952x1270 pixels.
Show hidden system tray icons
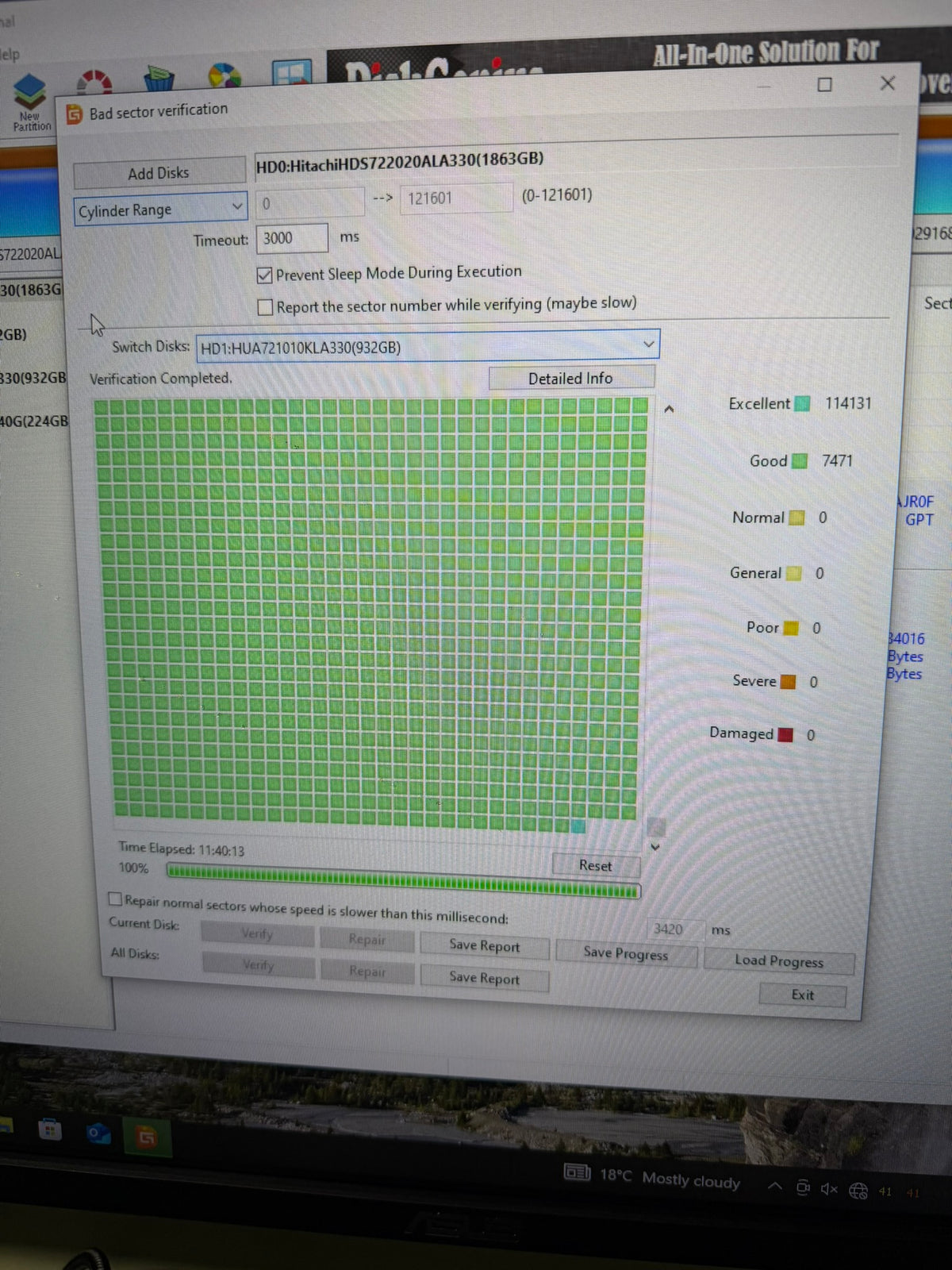click(774, 1186)
